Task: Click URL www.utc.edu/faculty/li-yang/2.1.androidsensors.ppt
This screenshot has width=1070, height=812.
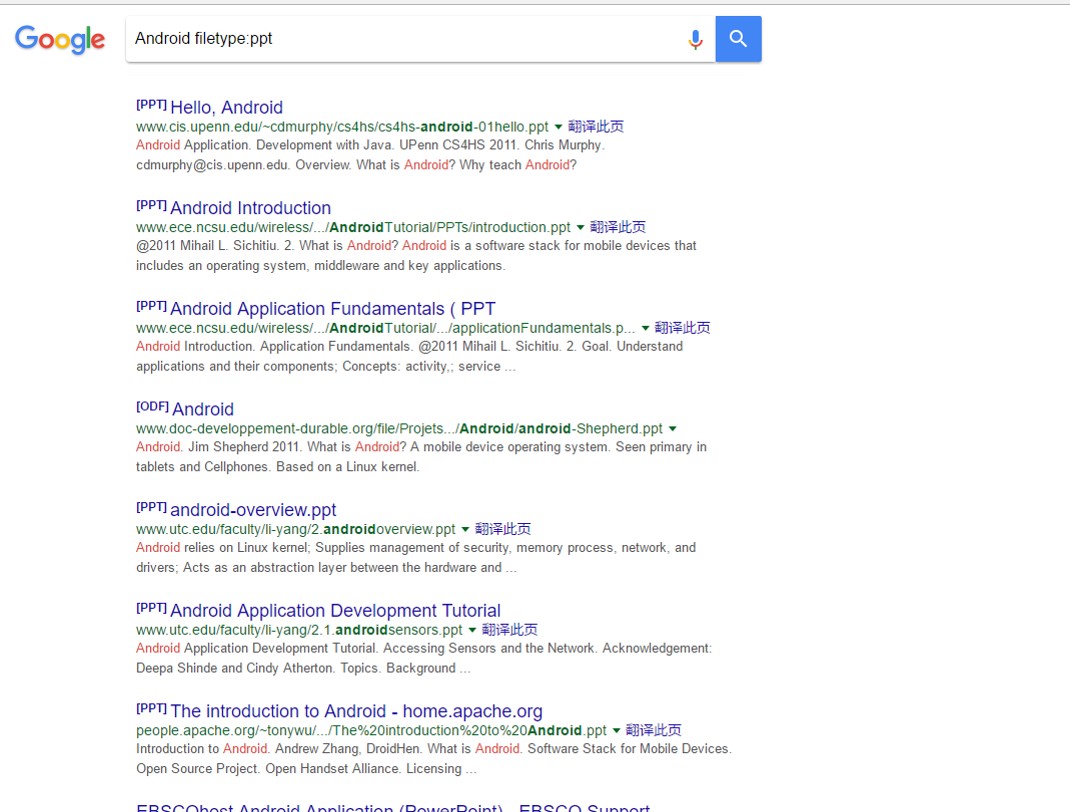Action: (x=299, y=630)
